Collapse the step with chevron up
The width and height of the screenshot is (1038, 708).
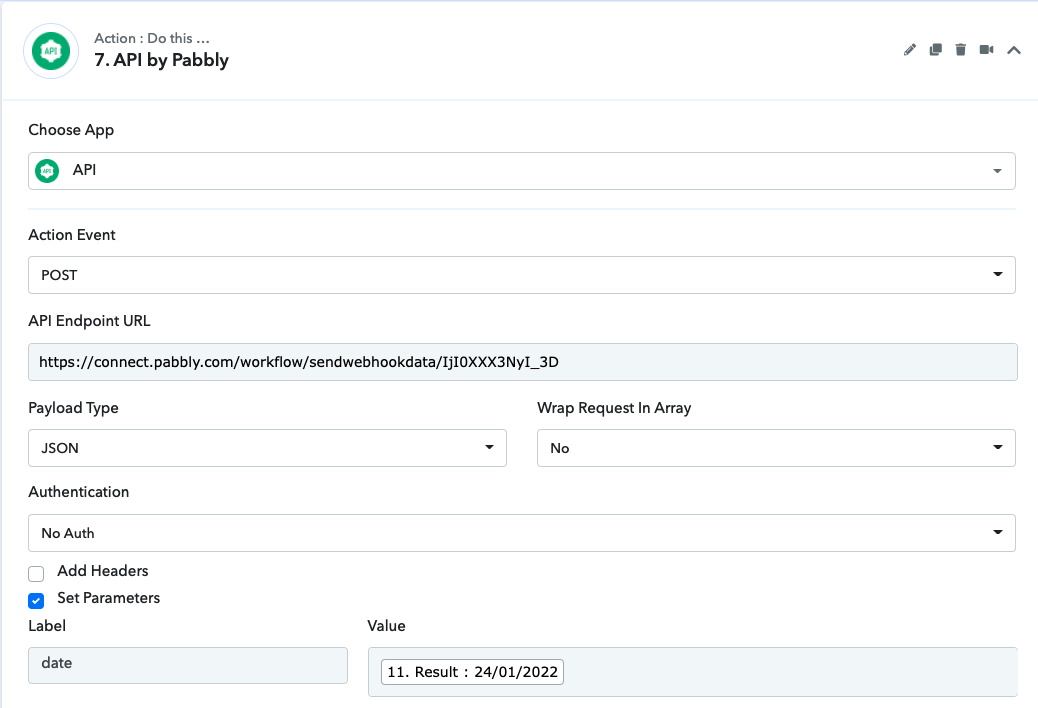(x=1014, y=50)
